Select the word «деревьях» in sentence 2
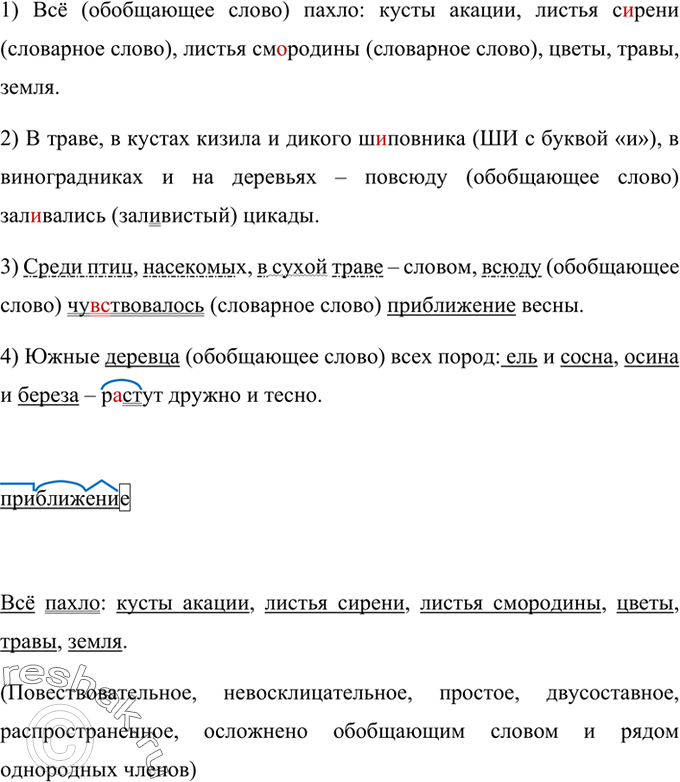680x782 pixels. (274, 178)
